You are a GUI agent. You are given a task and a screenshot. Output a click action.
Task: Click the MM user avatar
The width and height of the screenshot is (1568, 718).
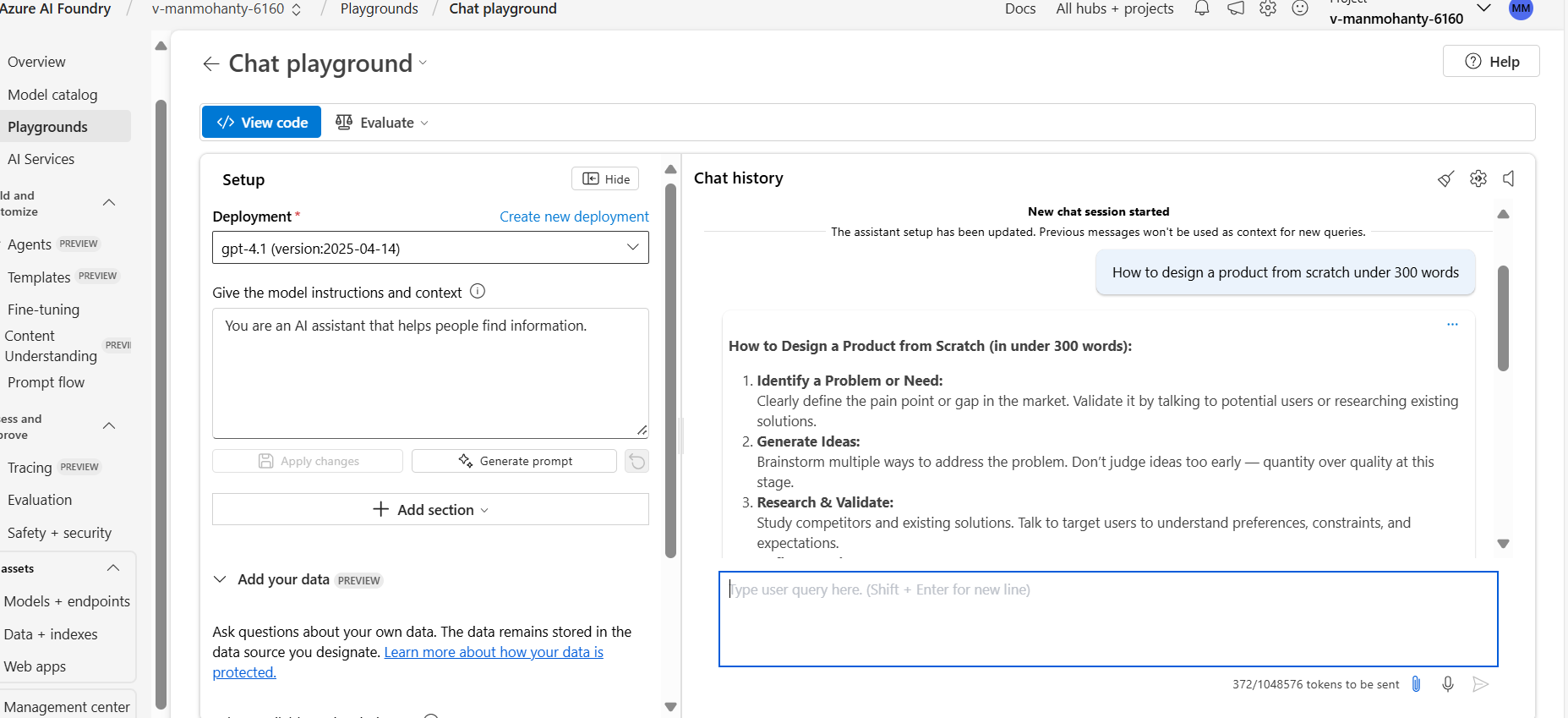point(1521,9)
